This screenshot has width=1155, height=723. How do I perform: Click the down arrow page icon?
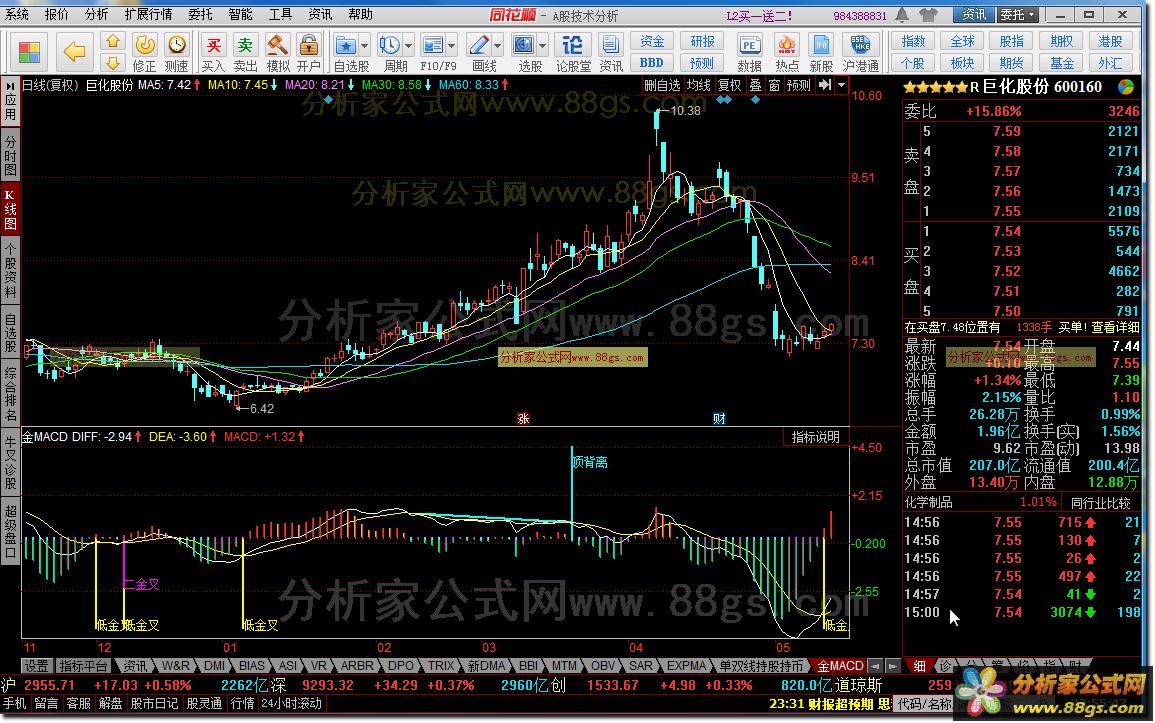point(113,63)
